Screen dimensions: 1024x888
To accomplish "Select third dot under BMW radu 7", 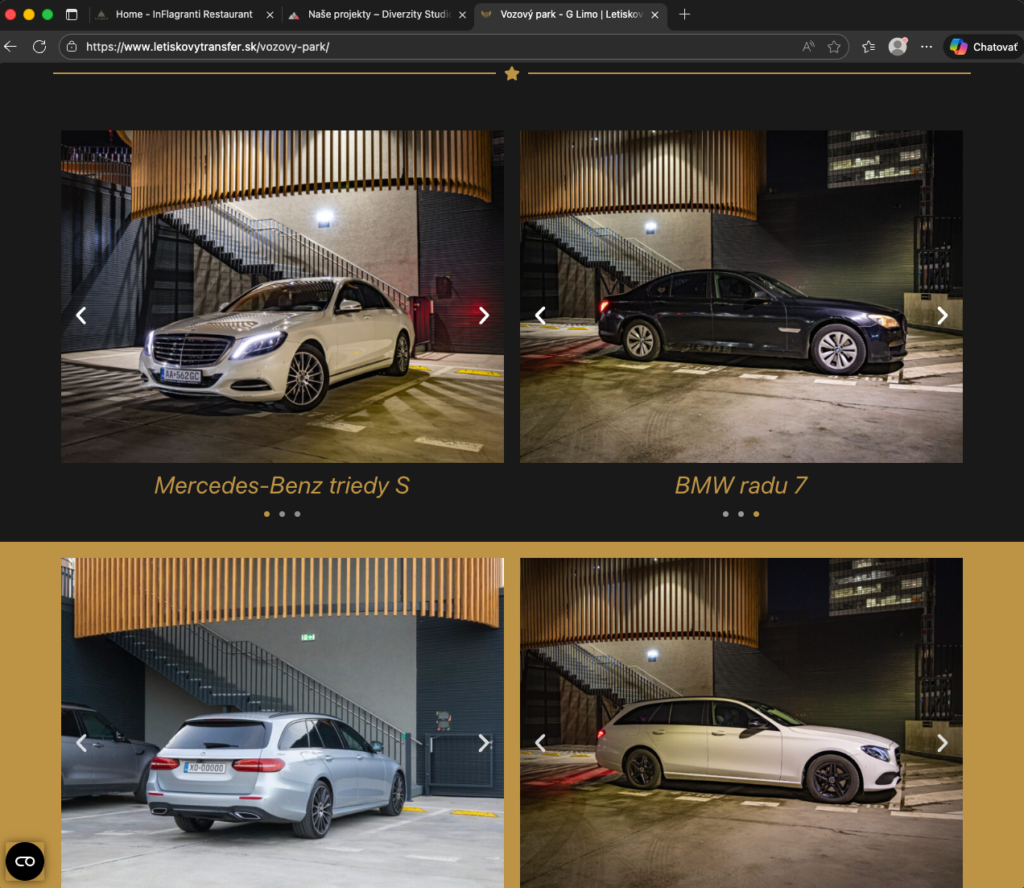I will (x=756, y=514).
